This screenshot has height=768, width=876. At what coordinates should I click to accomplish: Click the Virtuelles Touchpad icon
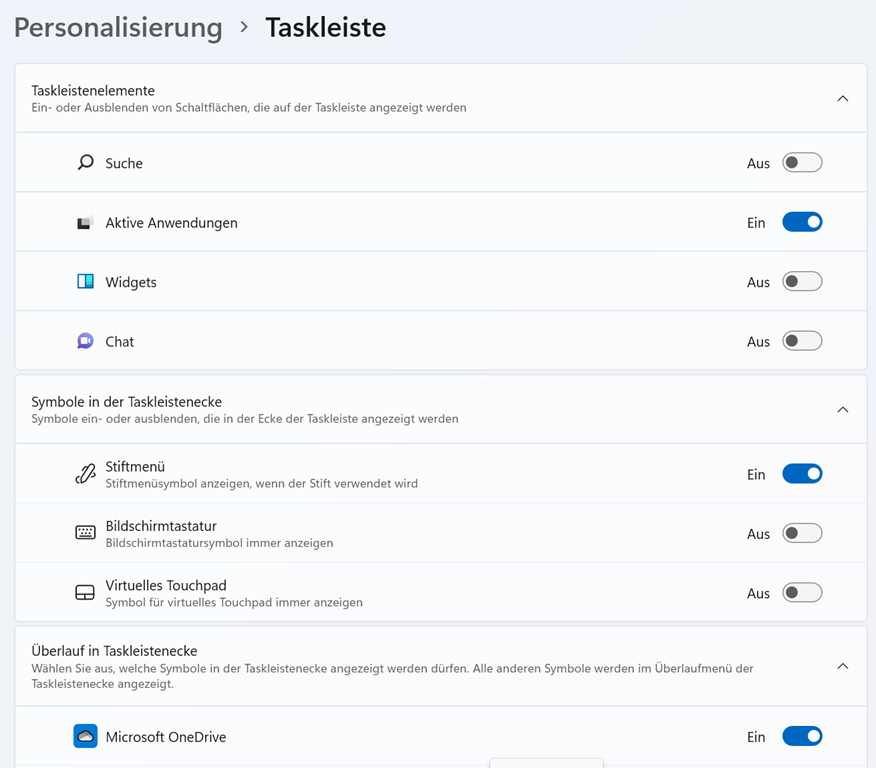tap(86, 593)
